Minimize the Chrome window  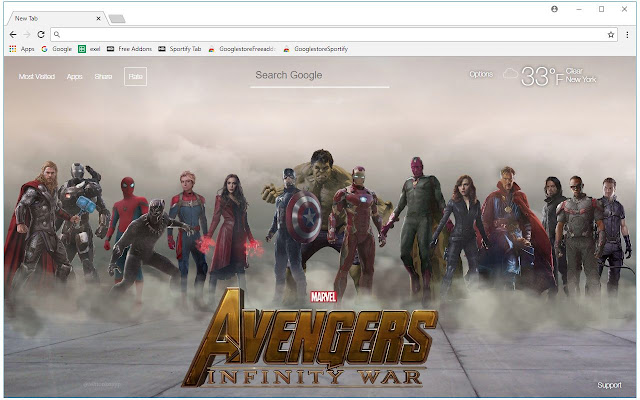(x=579, y=9)
